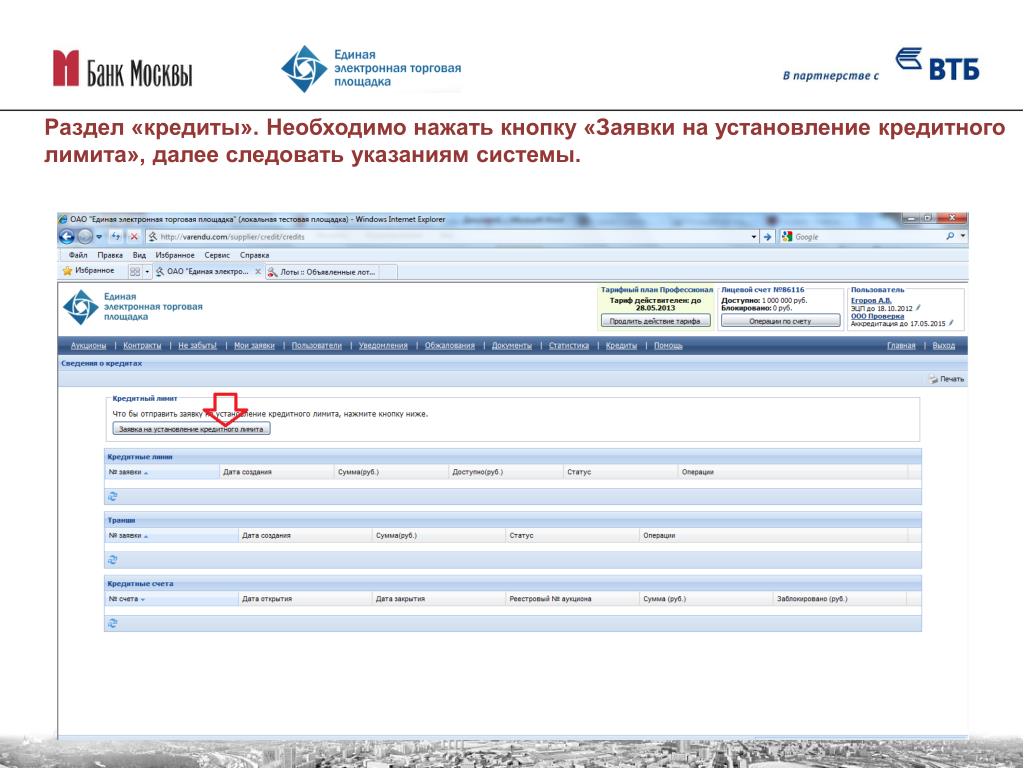Click the search magnifier icon
The height and width of the screenshot is (768, 1024).
[x=950, y=236]
